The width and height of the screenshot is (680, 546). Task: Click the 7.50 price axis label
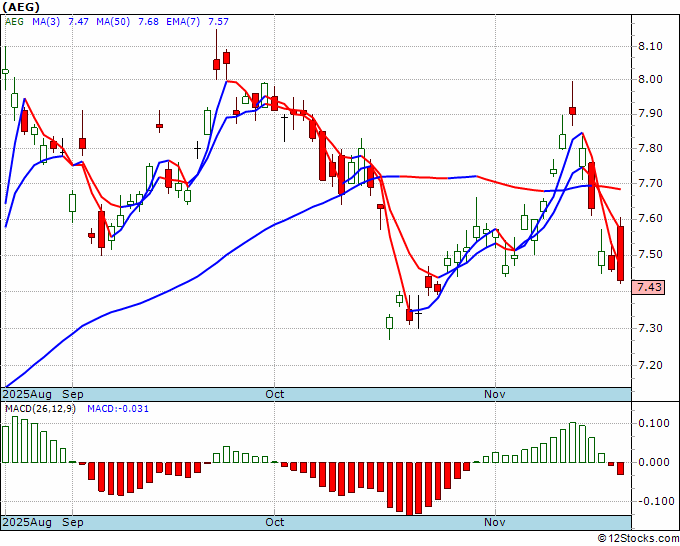click(651, 254)
